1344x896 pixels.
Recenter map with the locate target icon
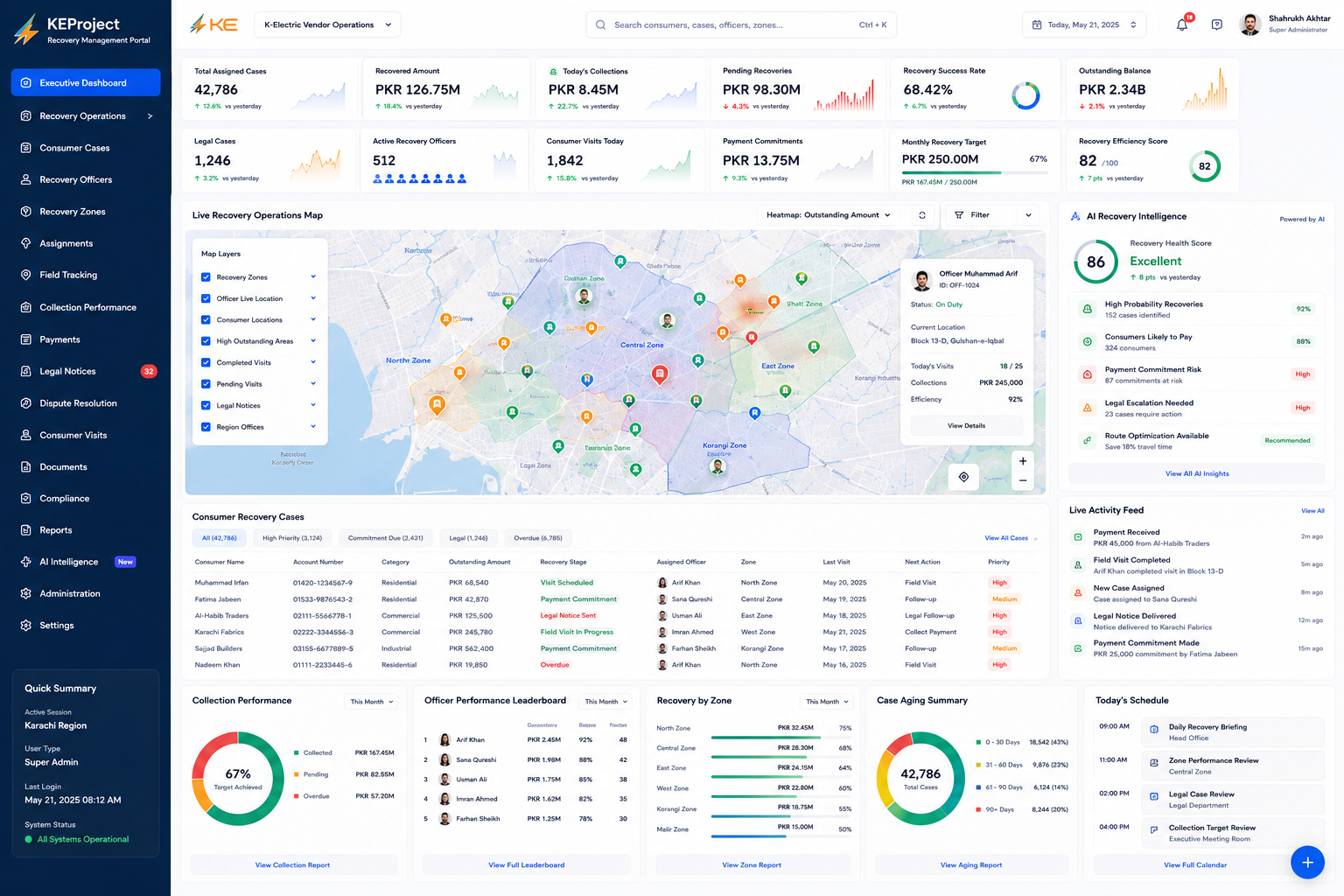(963, 477)
